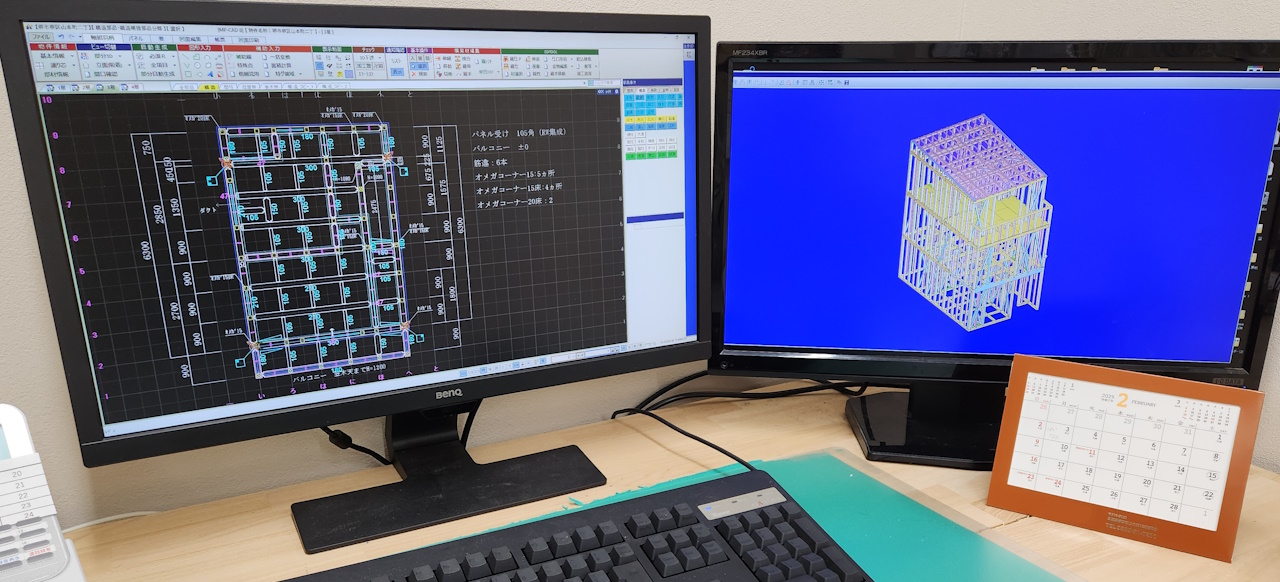Expand the 部分3D dropdown arrow

click(x=122, y=56)
